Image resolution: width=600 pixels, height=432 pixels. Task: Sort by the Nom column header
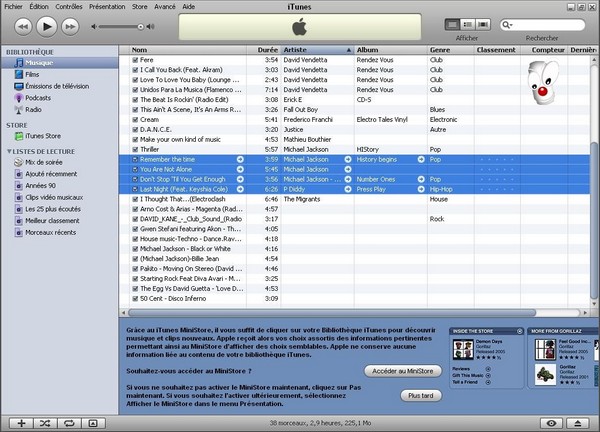pos(188,50)
